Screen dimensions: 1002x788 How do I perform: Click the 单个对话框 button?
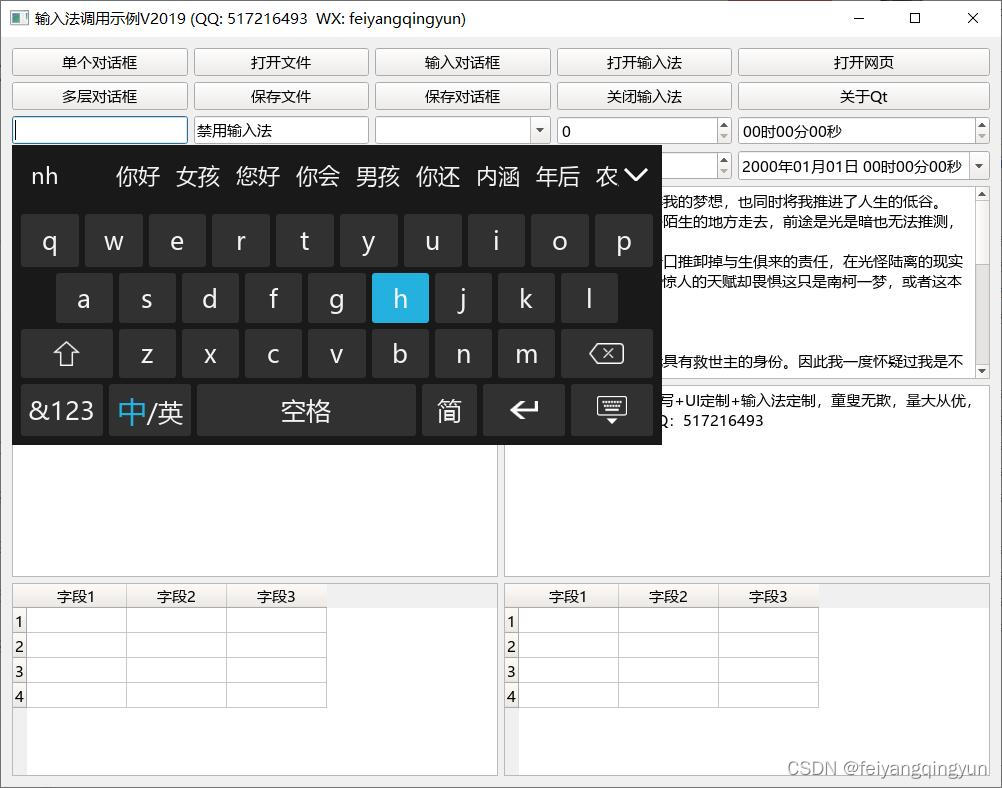[100, 62]
